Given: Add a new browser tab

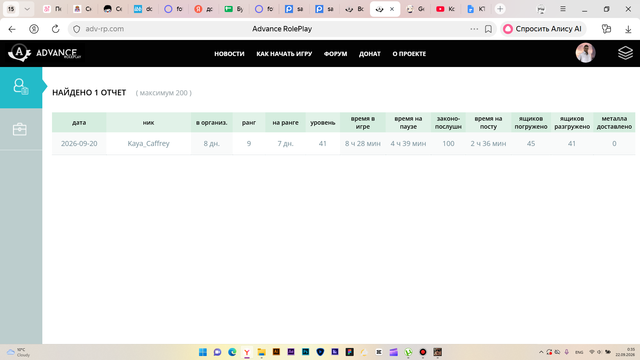Looking at the screenshot, I should pos(500,9).
